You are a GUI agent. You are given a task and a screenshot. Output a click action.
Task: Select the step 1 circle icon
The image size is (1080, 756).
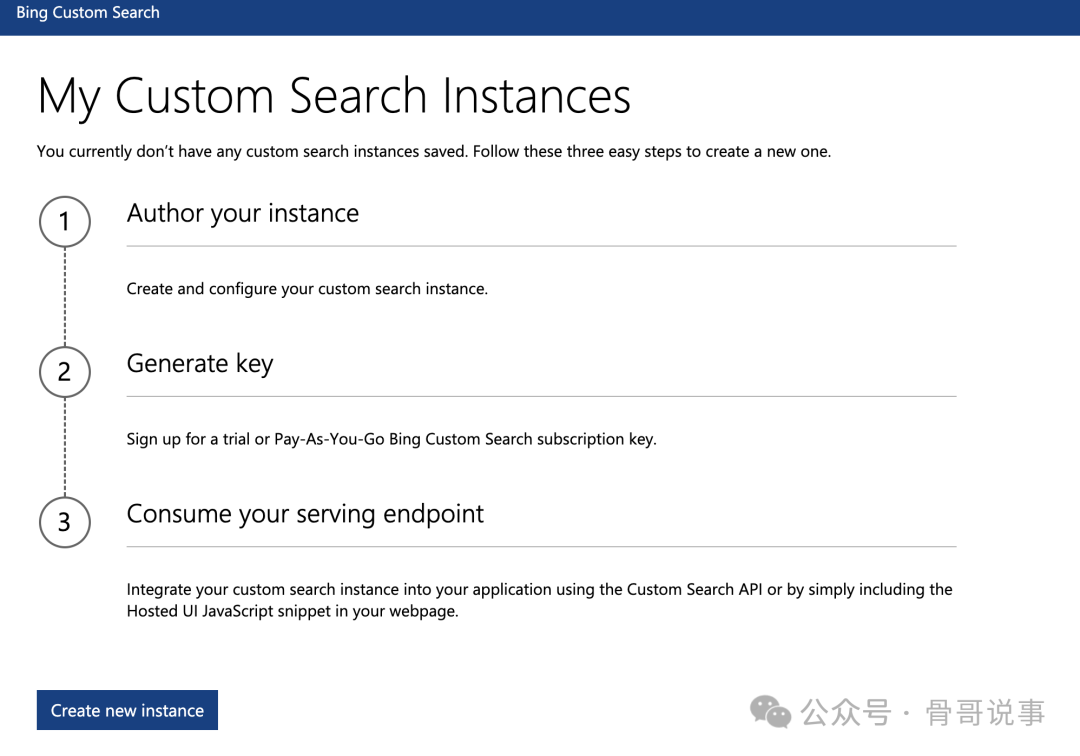click(65, 221)
